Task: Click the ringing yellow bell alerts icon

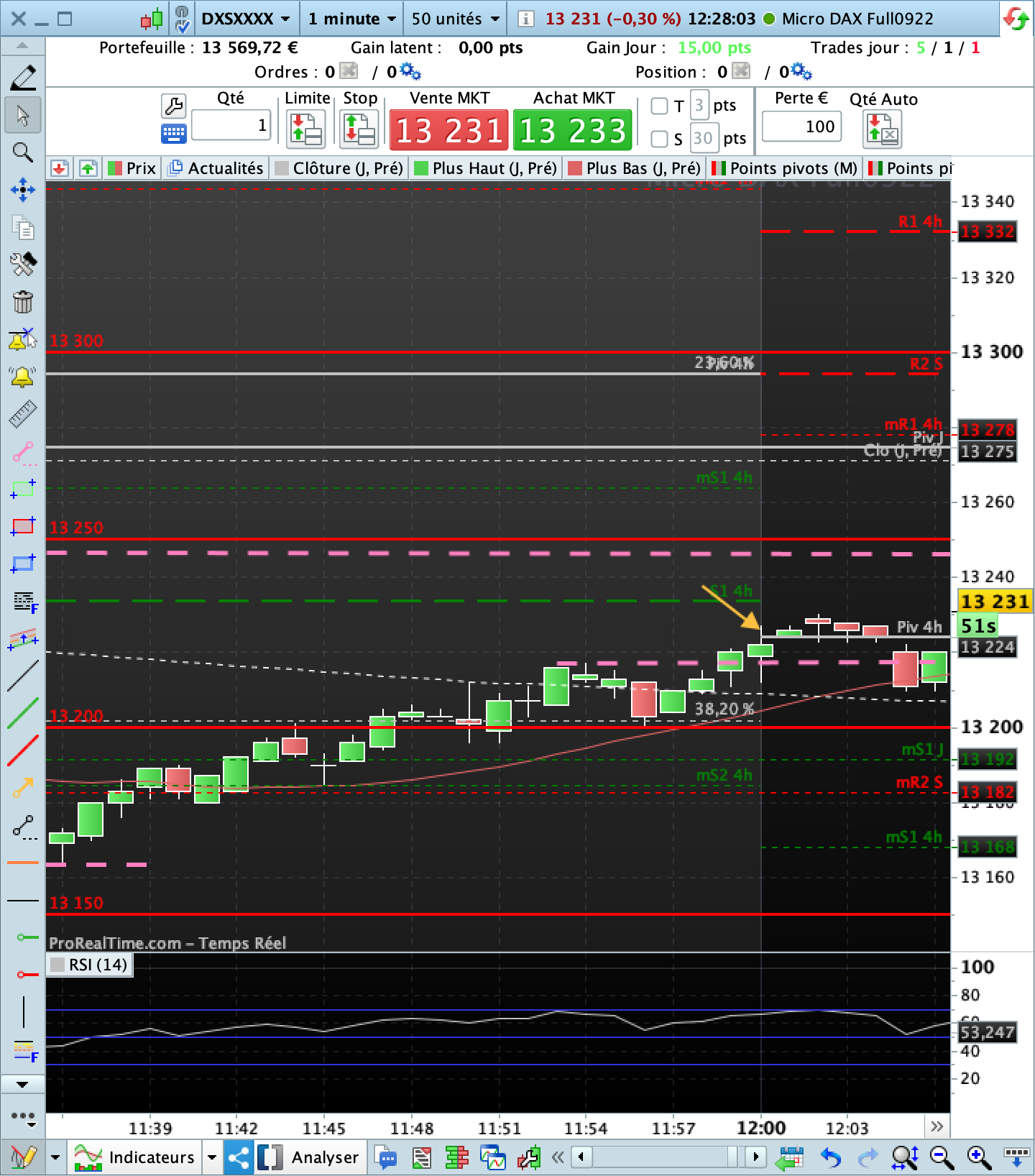Action: (x=23, y=377)
